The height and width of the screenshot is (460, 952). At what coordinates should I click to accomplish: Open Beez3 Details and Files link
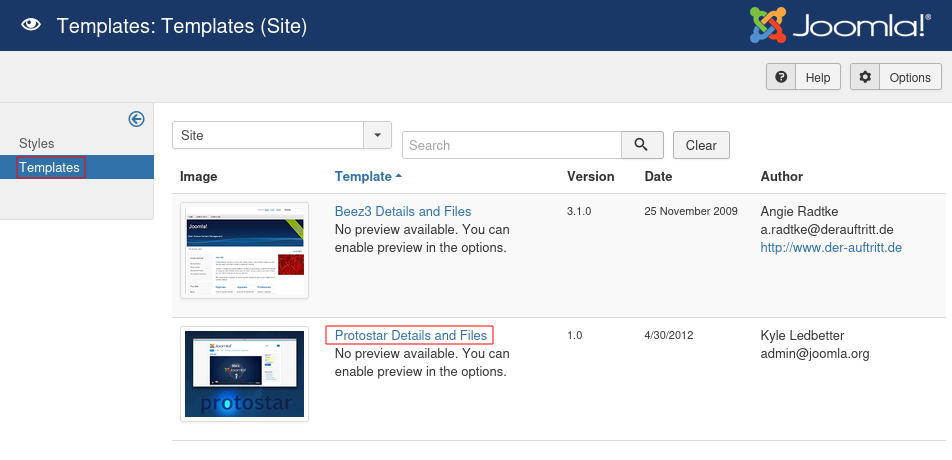(x=403, y=212)
